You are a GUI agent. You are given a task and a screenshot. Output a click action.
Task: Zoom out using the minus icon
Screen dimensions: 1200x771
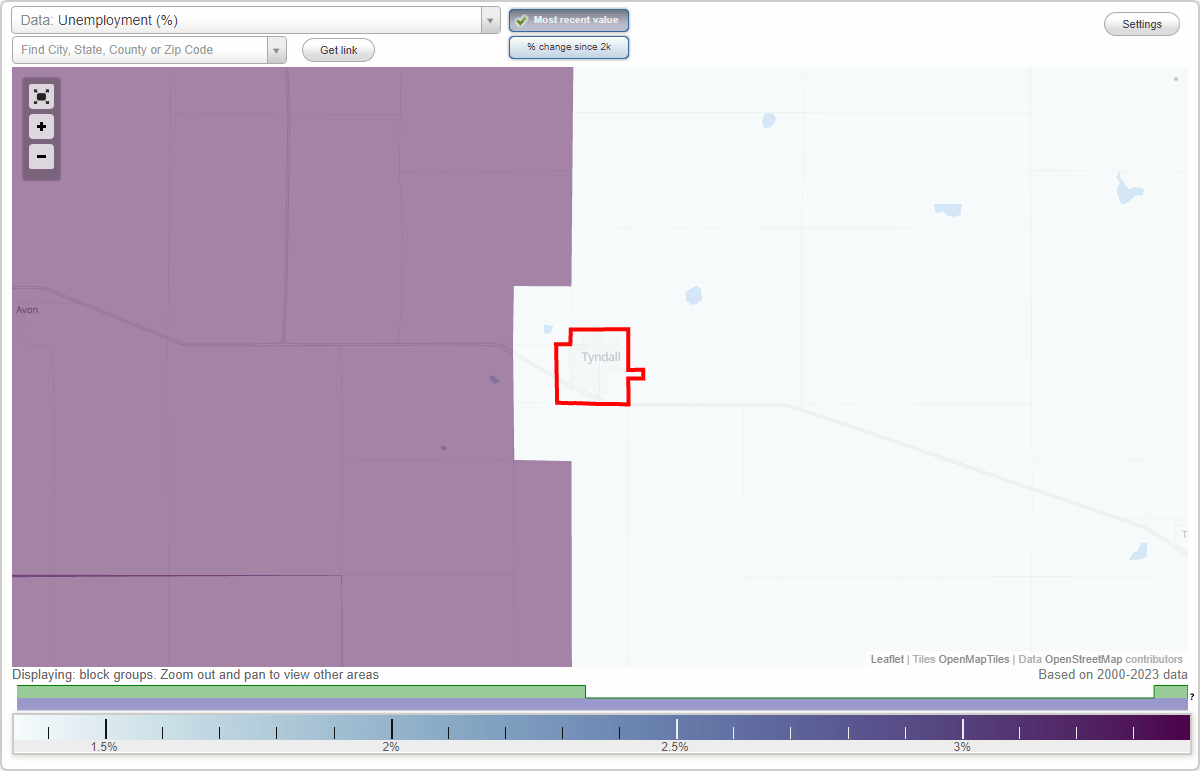(x=41, y=157)
